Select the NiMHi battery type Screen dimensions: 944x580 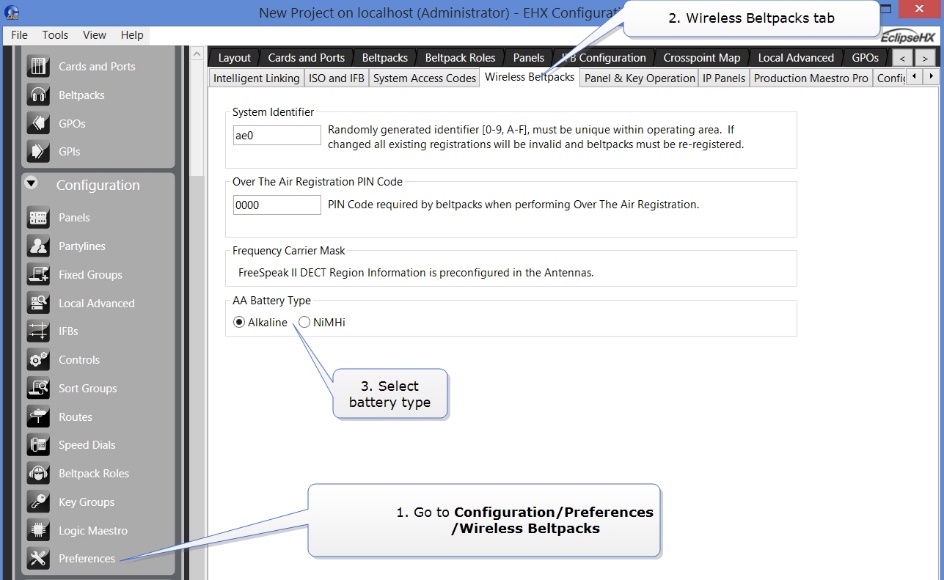[304, 322]
